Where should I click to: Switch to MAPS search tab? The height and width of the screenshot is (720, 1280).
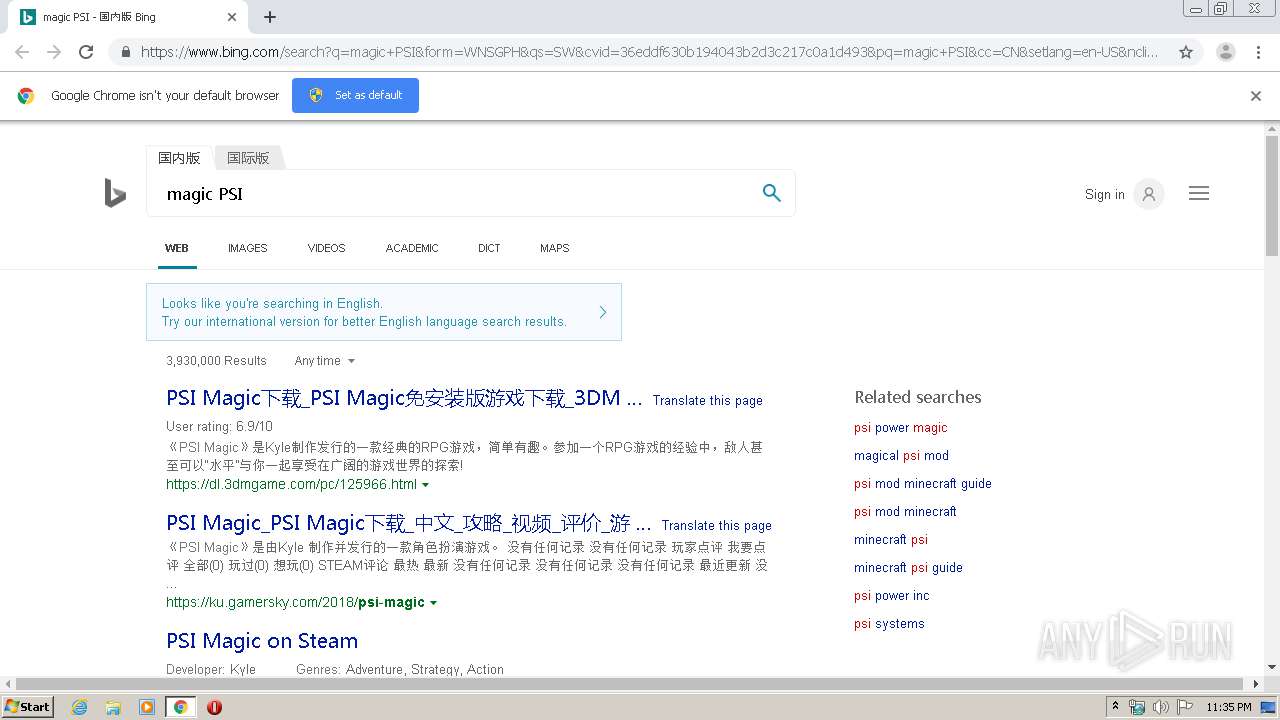(554, 248)
